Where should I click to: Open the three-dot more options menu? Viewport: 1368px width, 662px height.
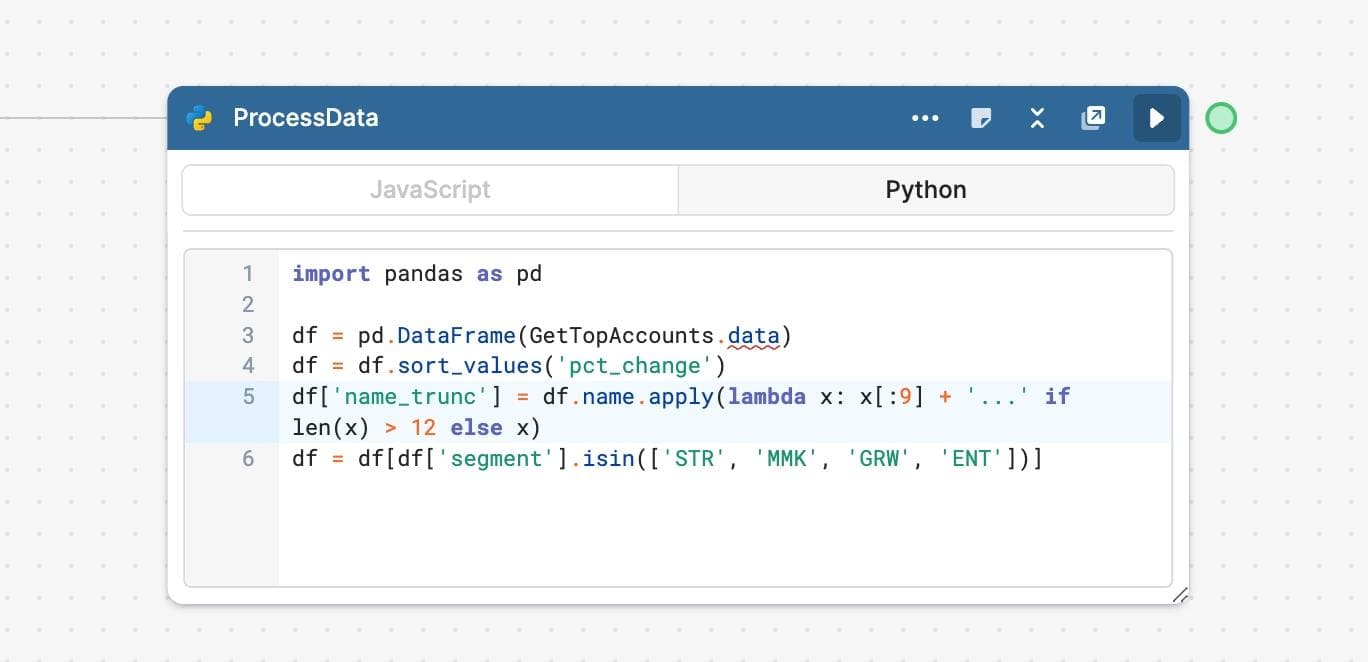[x=925, y=118]
